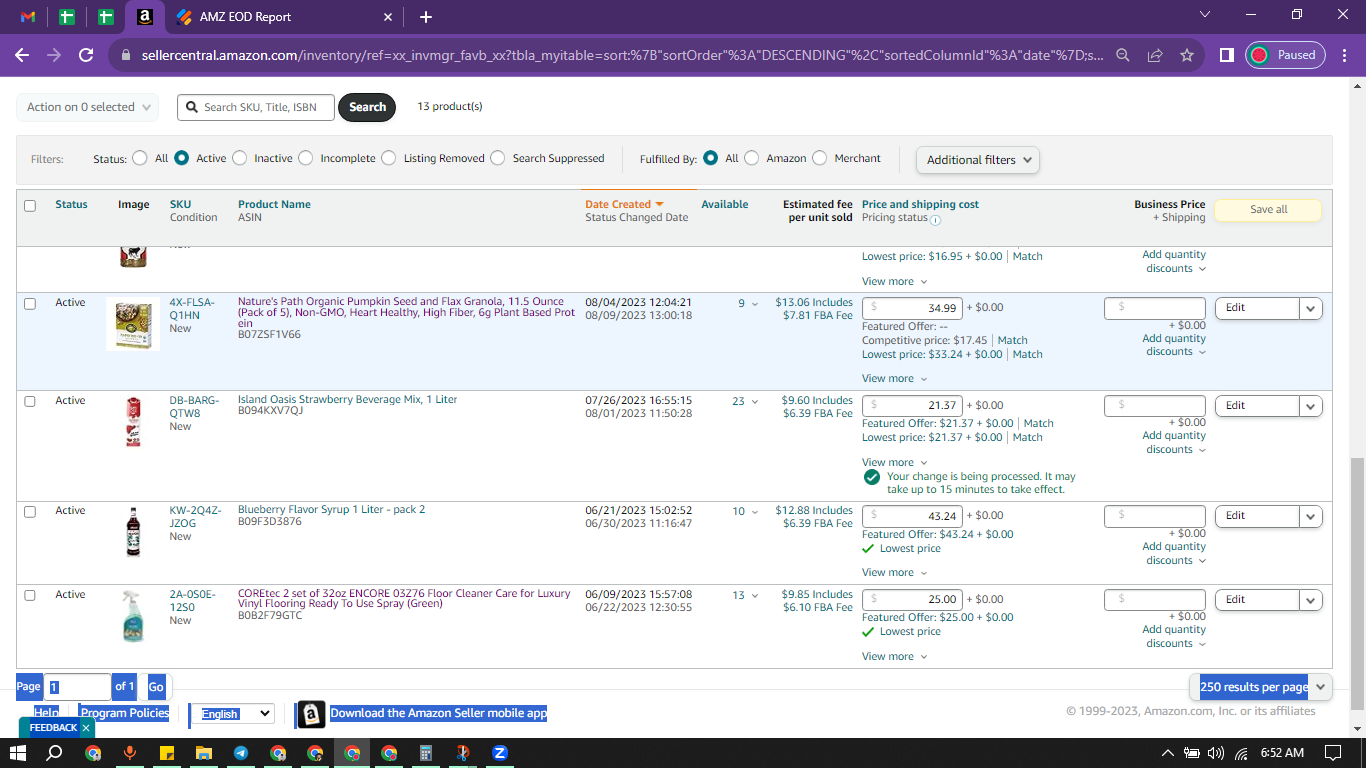The image size is (1366, 768).
Task: Click the Search button
Action: (x=367, y=107)
